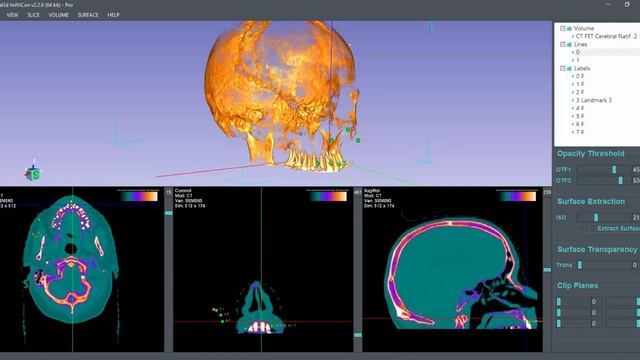Click the Trans transparency slider handle
This screenshot has width=640, height=360.
coord(580,265)
